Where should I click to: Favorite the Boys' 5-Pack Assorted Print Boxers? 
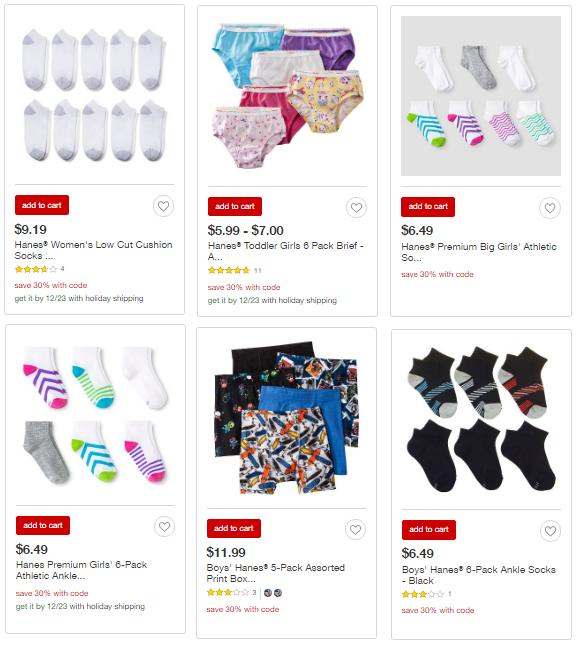click(x=356, y=530)
